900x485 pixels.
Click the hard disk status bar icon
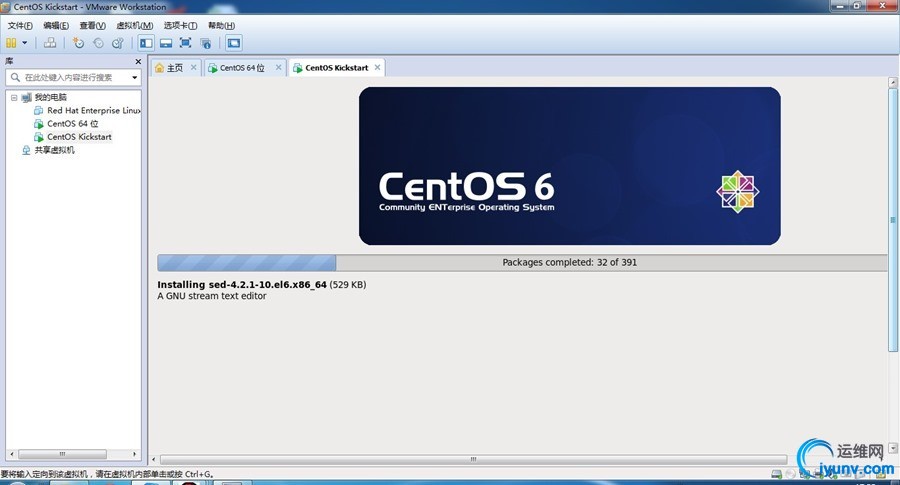tap(776, 474)
